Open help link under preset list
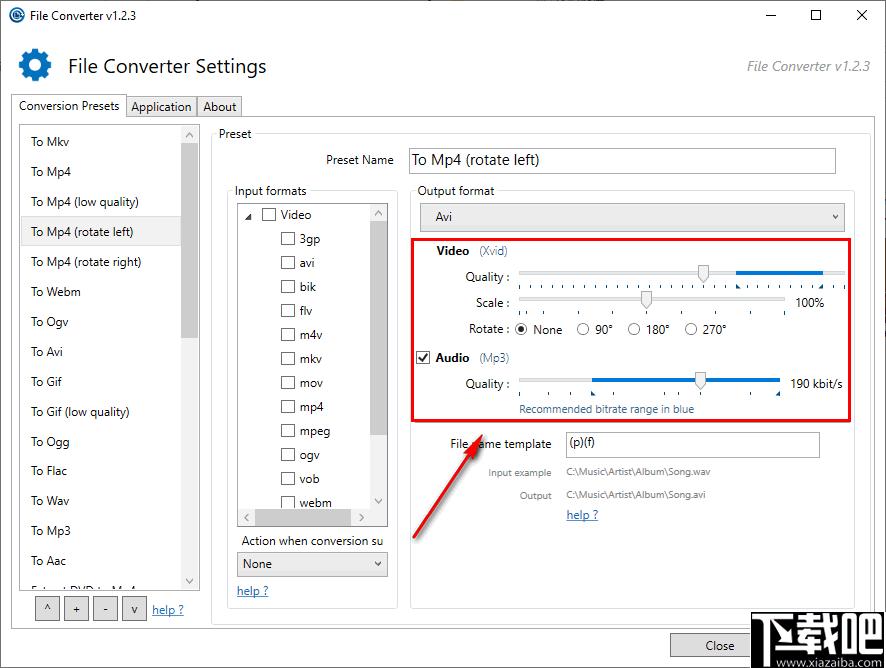Viewport: 886px width, 668px height. coord(168,610)
